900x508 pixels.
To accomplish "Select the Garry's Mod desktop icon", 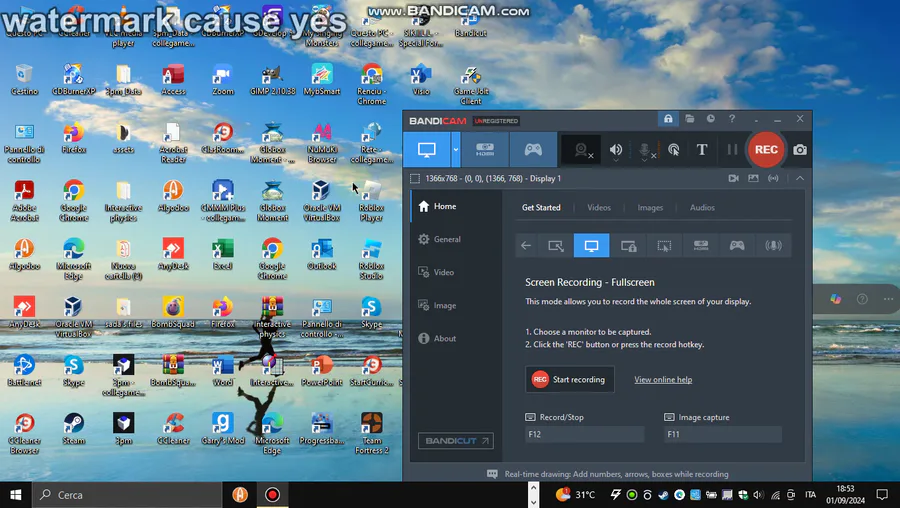I will point(223,429).
